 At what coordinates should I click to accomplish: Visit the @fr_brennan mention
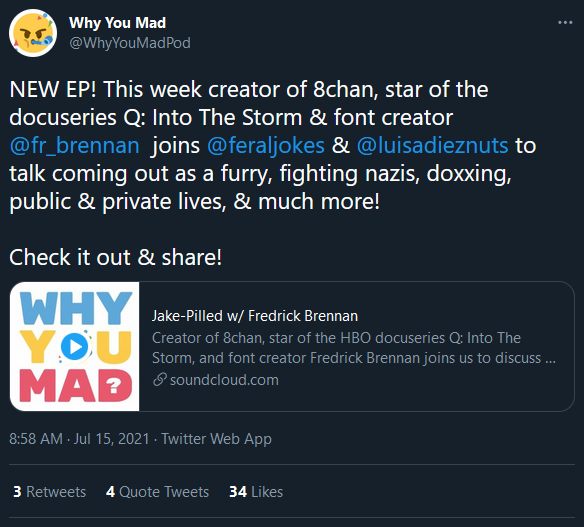pos(74,145)
